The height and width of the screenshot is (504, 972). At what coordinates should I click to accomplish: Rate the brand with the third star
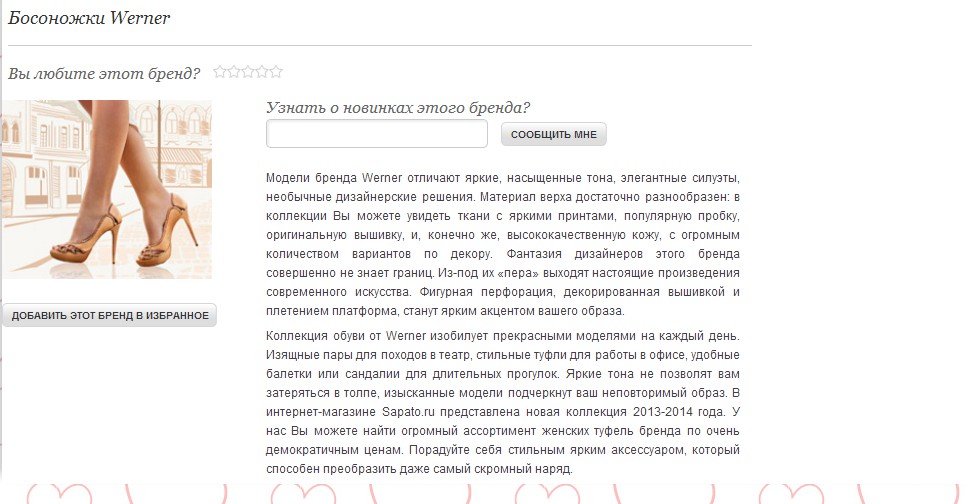(x=248, y=72)
